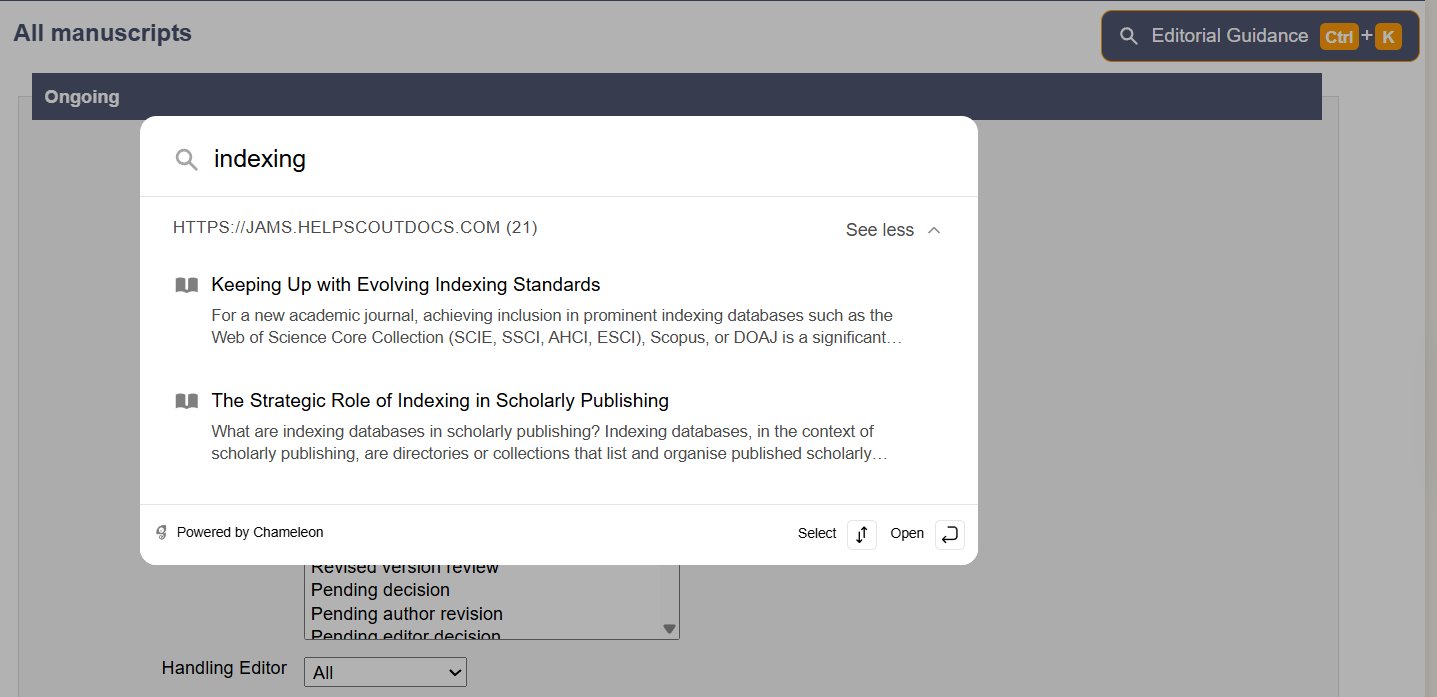This screenshot has width=1437, height=697.
Task: Click the status list scroll-down arrow
Action: coord(669,629)
